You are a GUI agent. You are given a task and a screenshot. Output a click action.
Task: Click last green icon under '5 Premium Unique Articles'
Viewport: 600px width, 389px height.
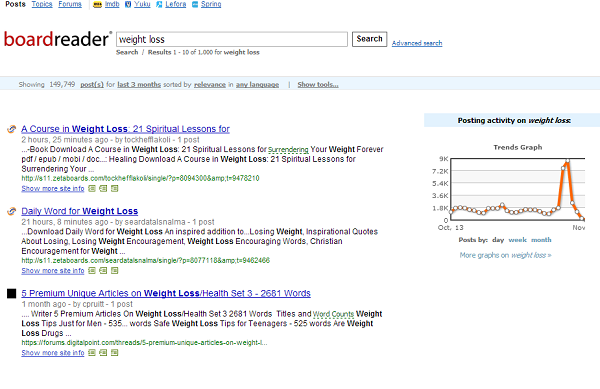(115, 353)
